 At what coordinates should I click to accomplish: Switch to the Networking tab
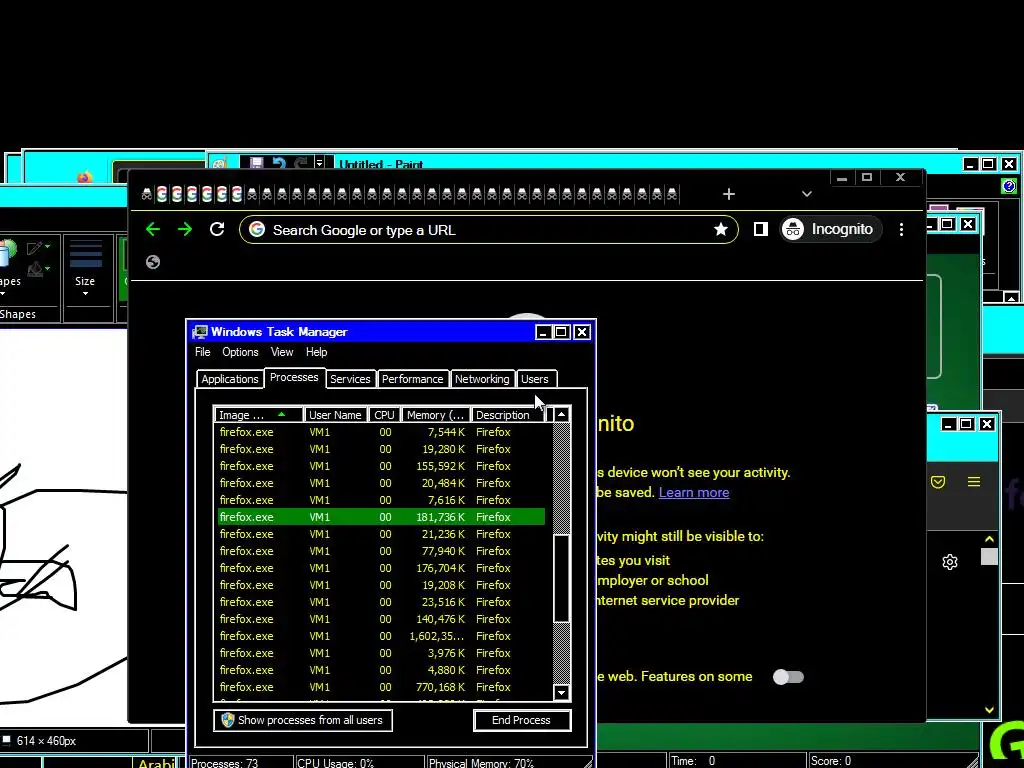[482, 379]
